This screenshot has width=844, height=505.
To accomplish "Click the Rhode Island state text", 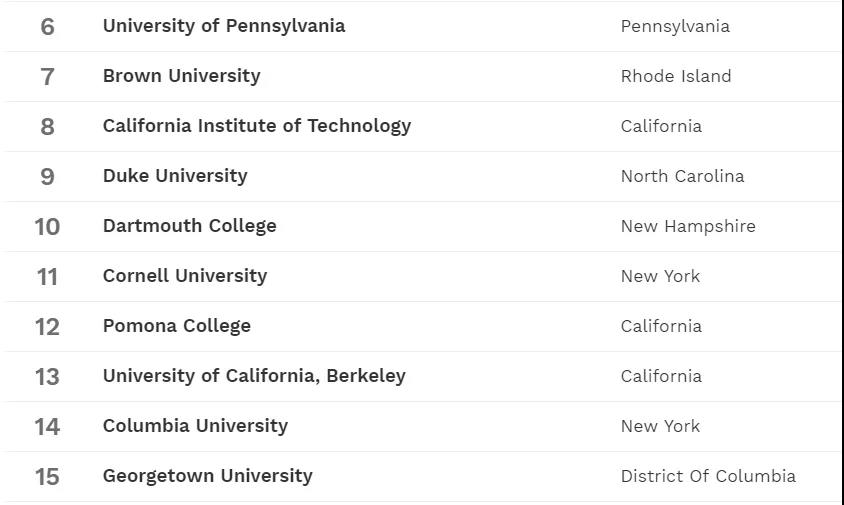I will click(676, 76).
